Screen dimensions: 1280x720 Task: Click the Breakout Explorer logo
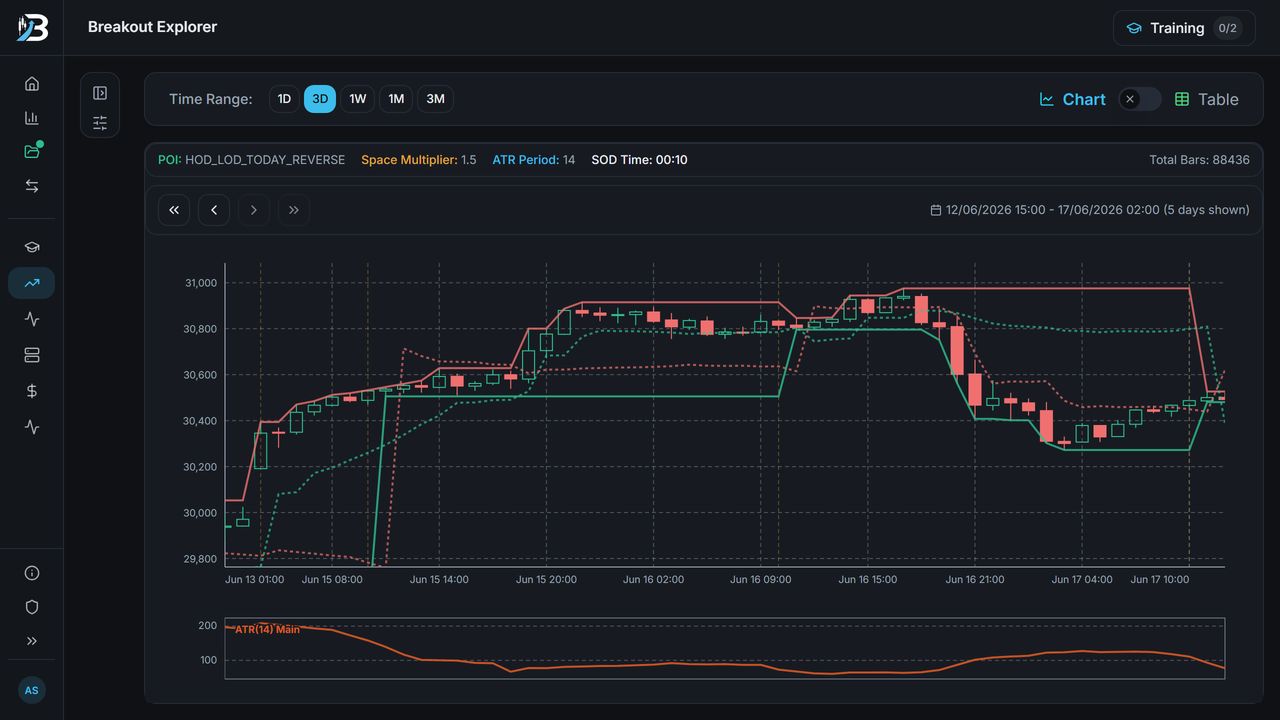[32, 27]
